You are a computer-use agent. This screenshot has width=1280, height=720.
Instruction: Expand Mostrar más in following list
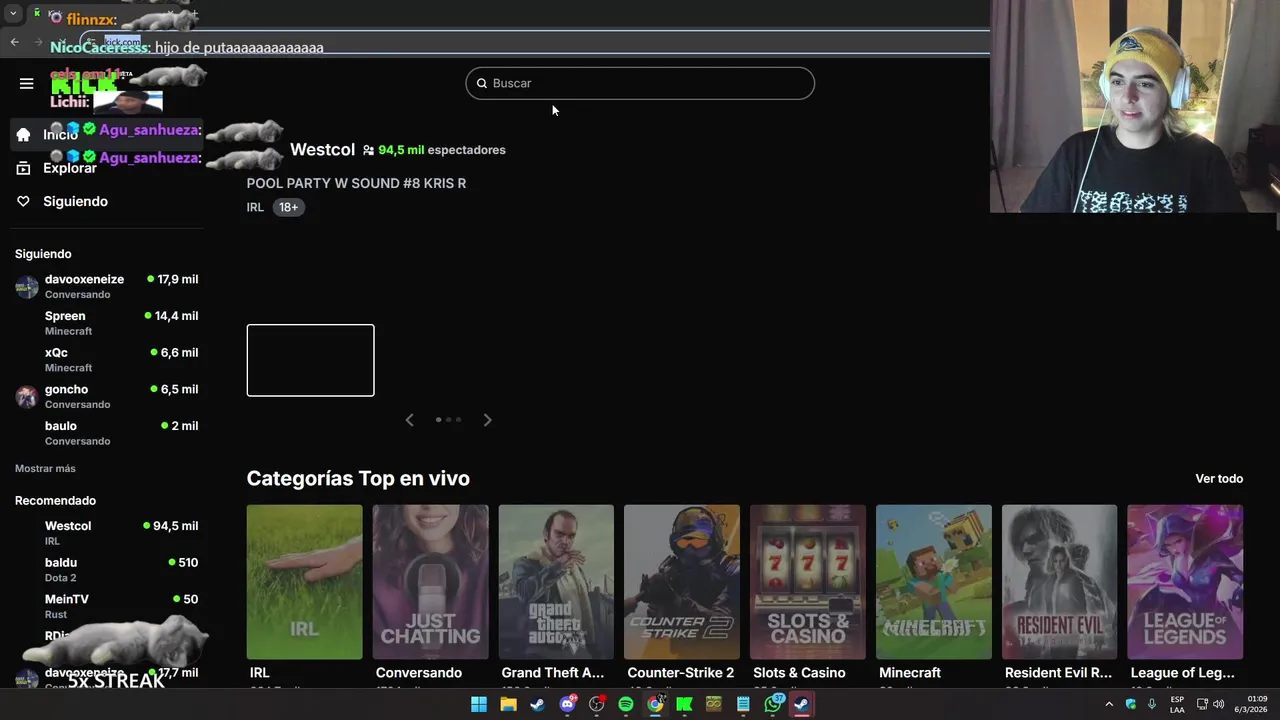pos(45,468)
